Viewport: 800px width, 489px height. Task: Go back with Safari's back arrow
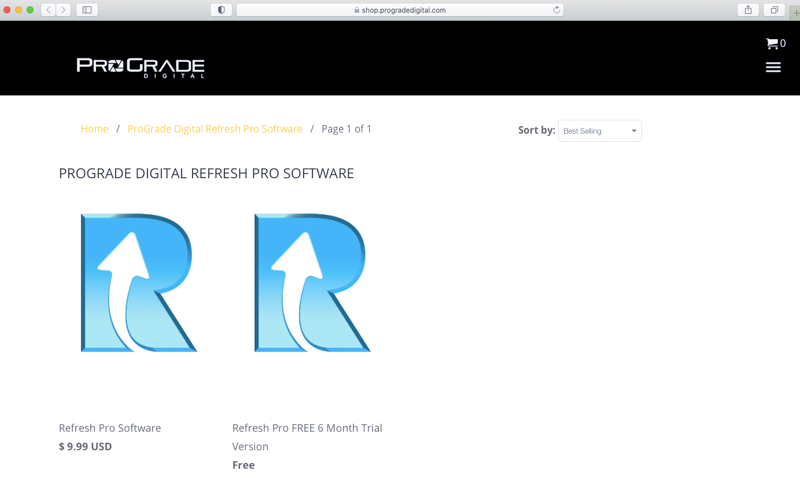pyautogui.click(x=48, y=10)
